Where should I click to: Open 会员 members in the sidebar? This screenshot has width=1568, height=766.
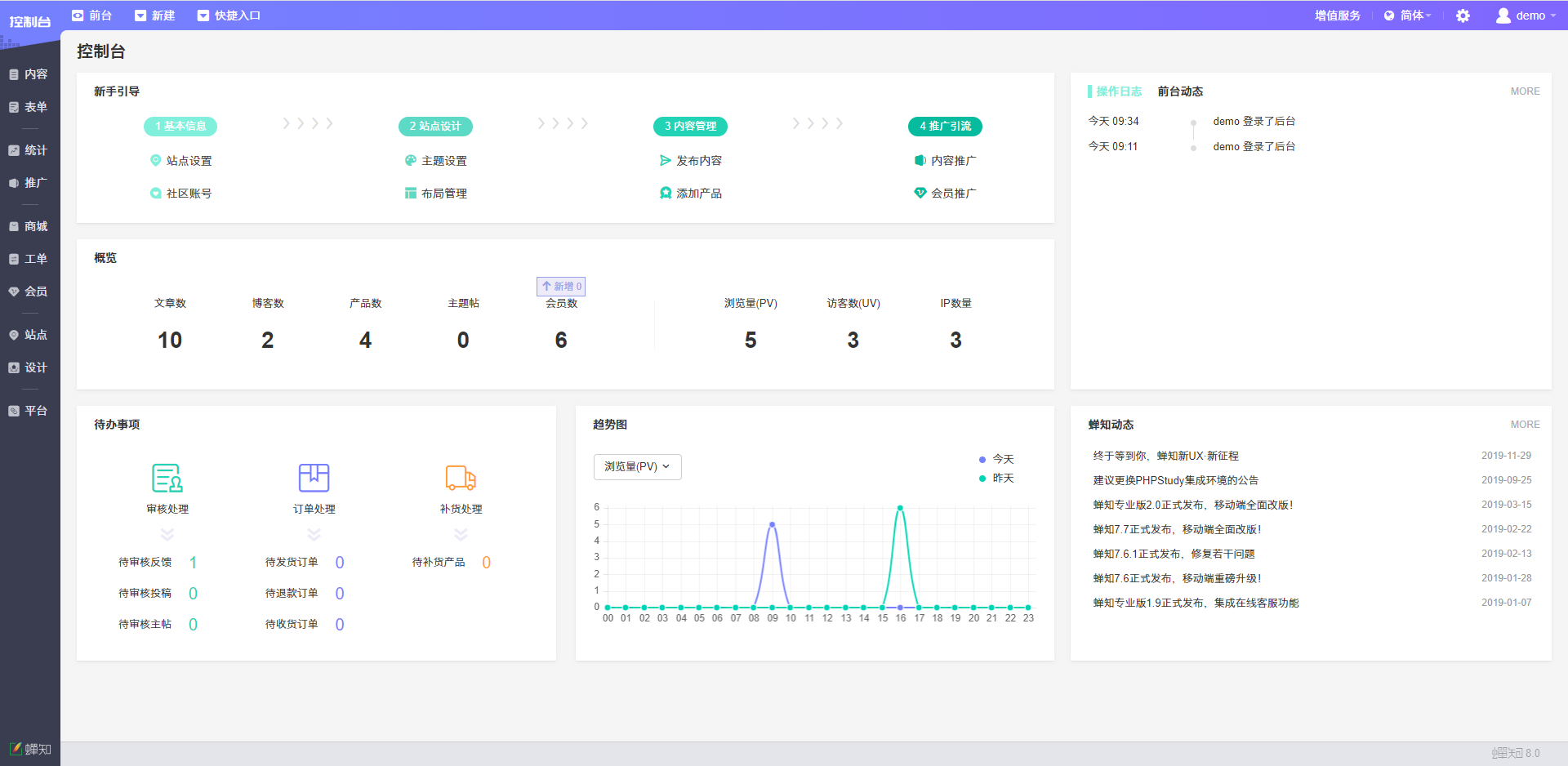pos(29,292)
